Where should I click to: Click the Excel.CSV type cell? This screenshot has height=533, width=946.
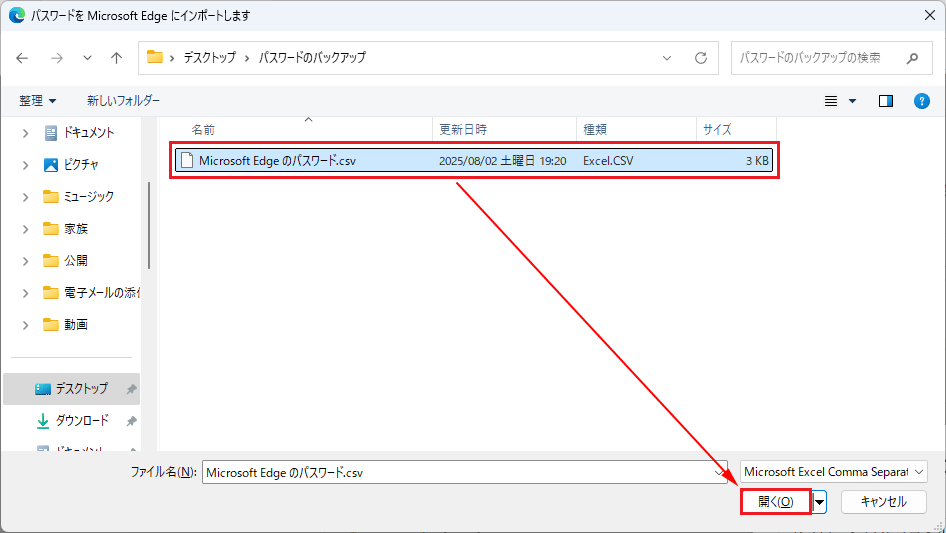608,161
